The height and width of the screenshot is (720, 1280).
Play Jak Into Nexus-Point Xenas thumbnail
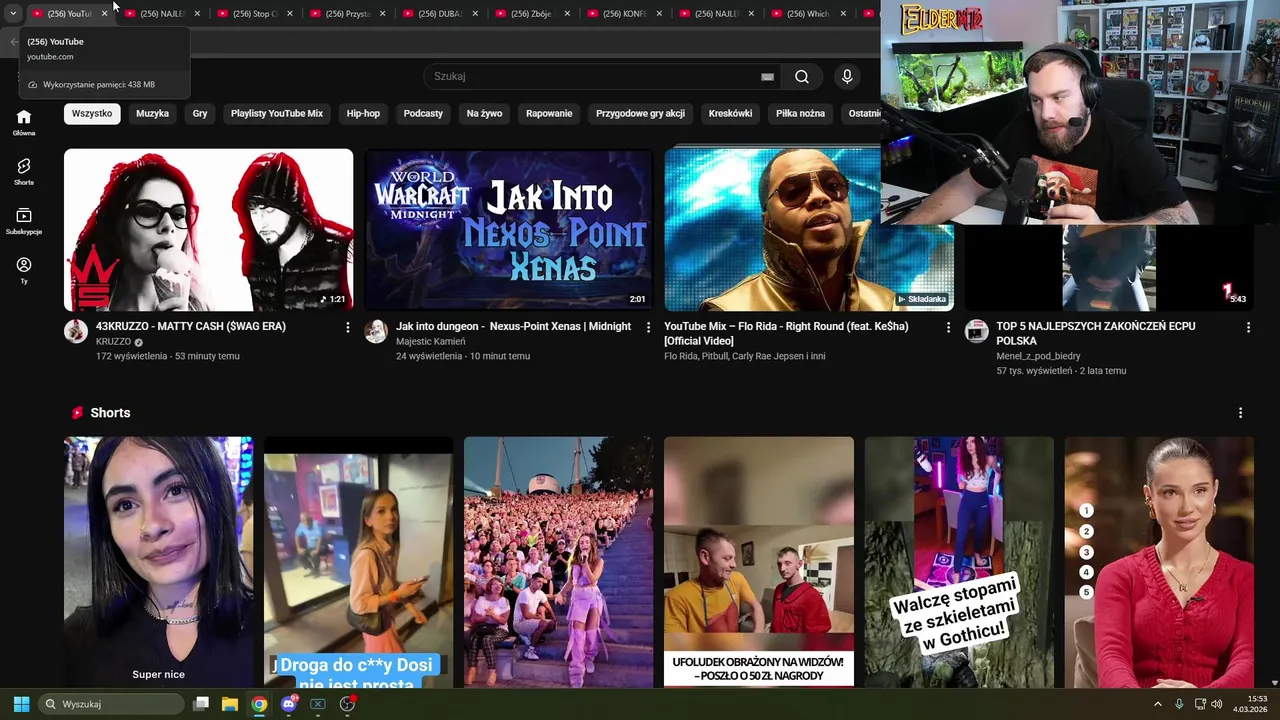pyautogui.click(x=508, y=230)
